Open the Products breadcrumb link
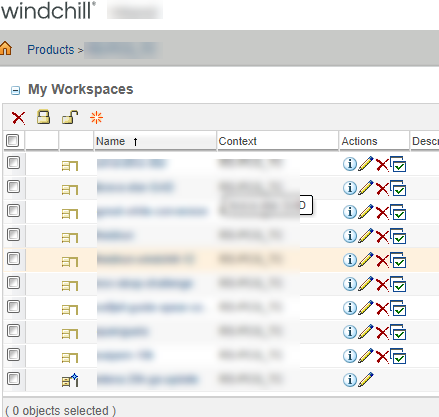This screenshot has width=439, height=417. (x=51, y=50)
